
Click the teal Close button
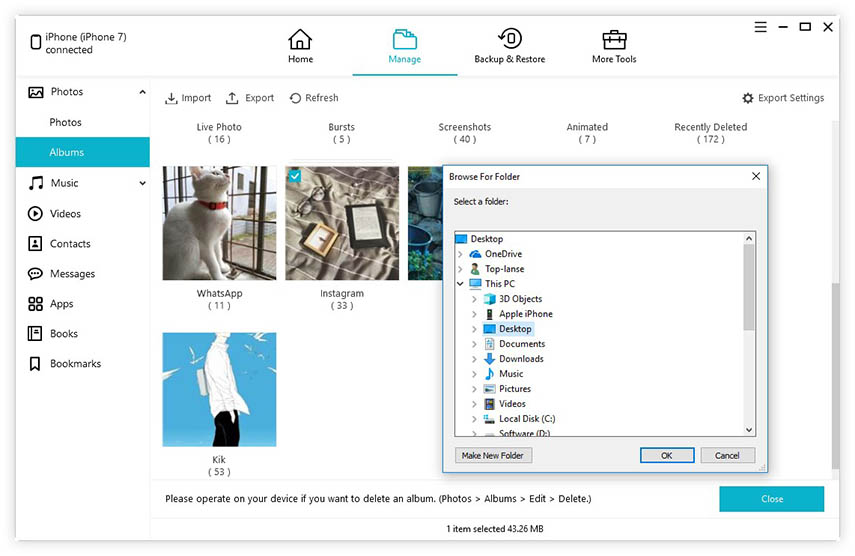[772, 499]
